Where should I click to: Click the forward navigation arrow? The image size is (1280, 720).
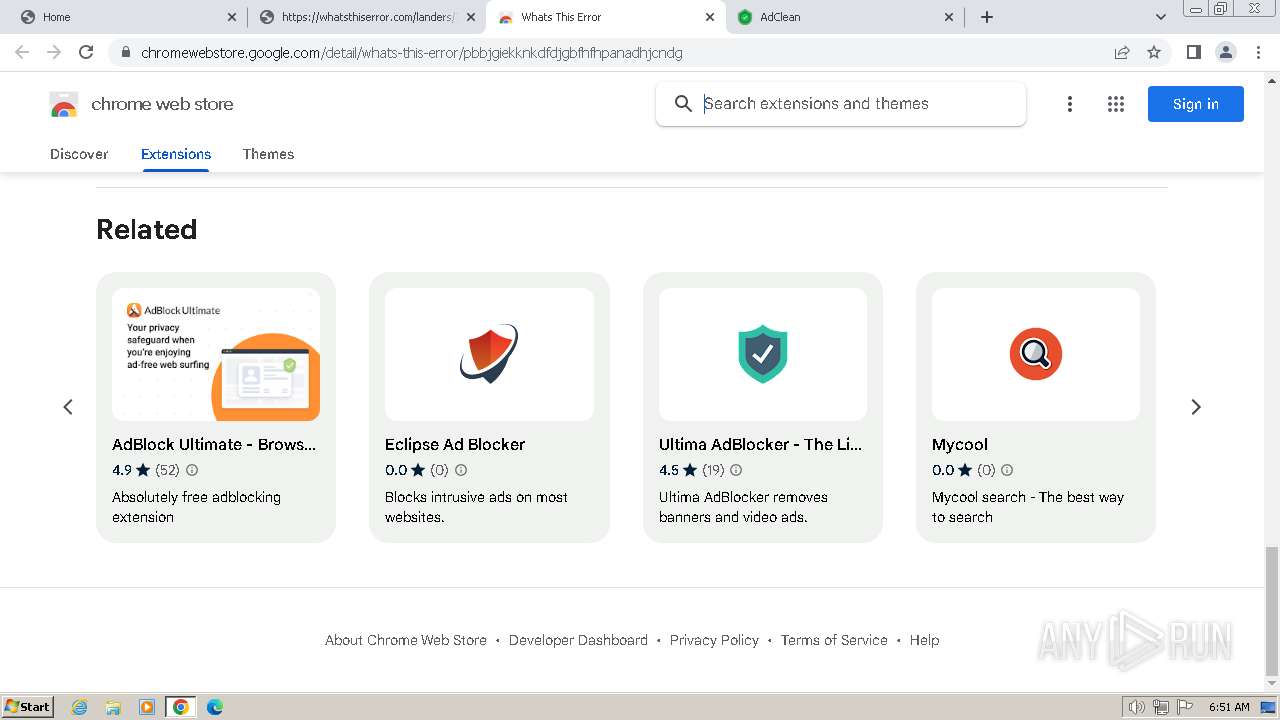(x=54, y=52)
